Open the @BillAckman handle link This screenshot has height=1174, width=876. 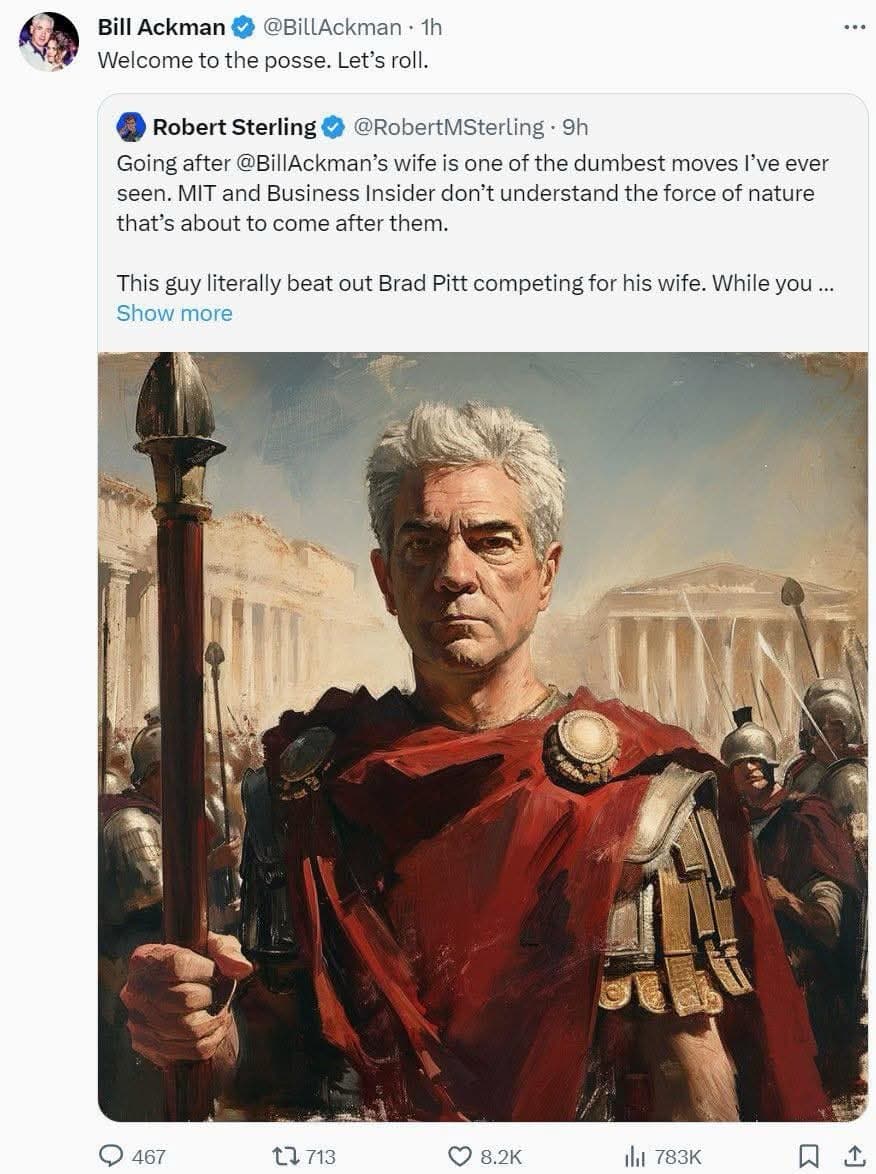[x=332, y=28]
